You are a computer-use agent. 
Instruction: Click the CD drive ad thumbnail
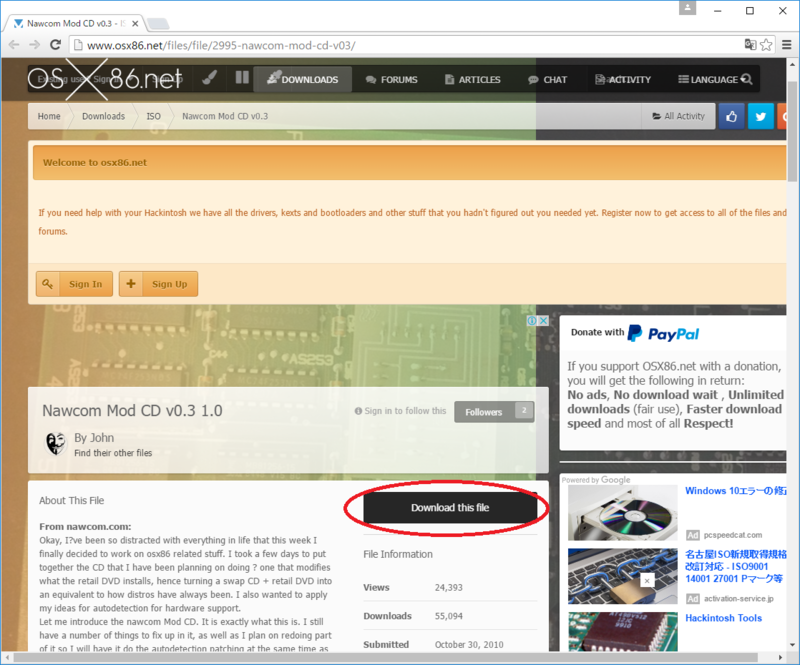pos(622,513)
